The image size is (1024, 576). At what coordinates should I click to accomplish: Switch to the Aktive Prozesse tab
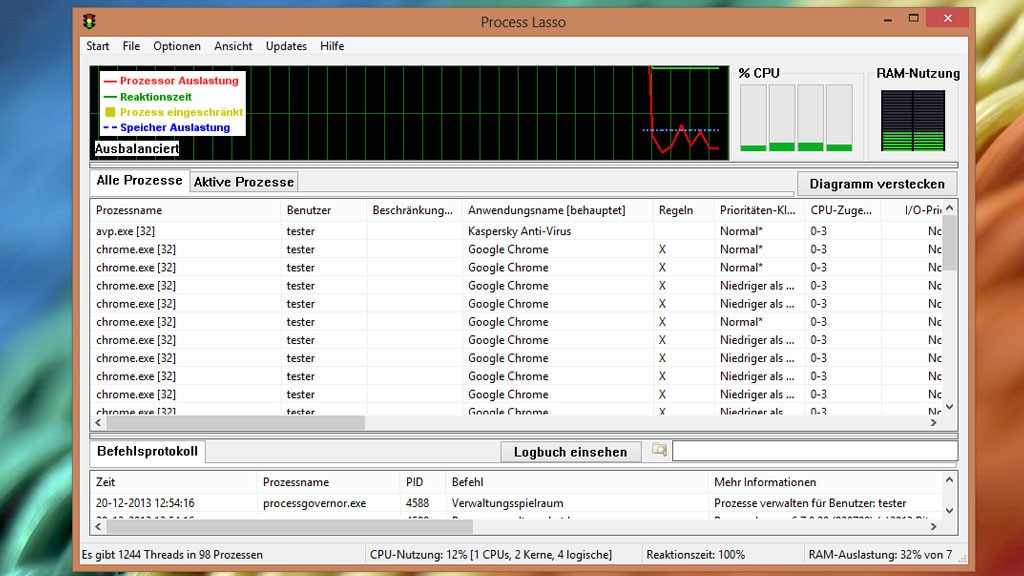pos(244,182)
